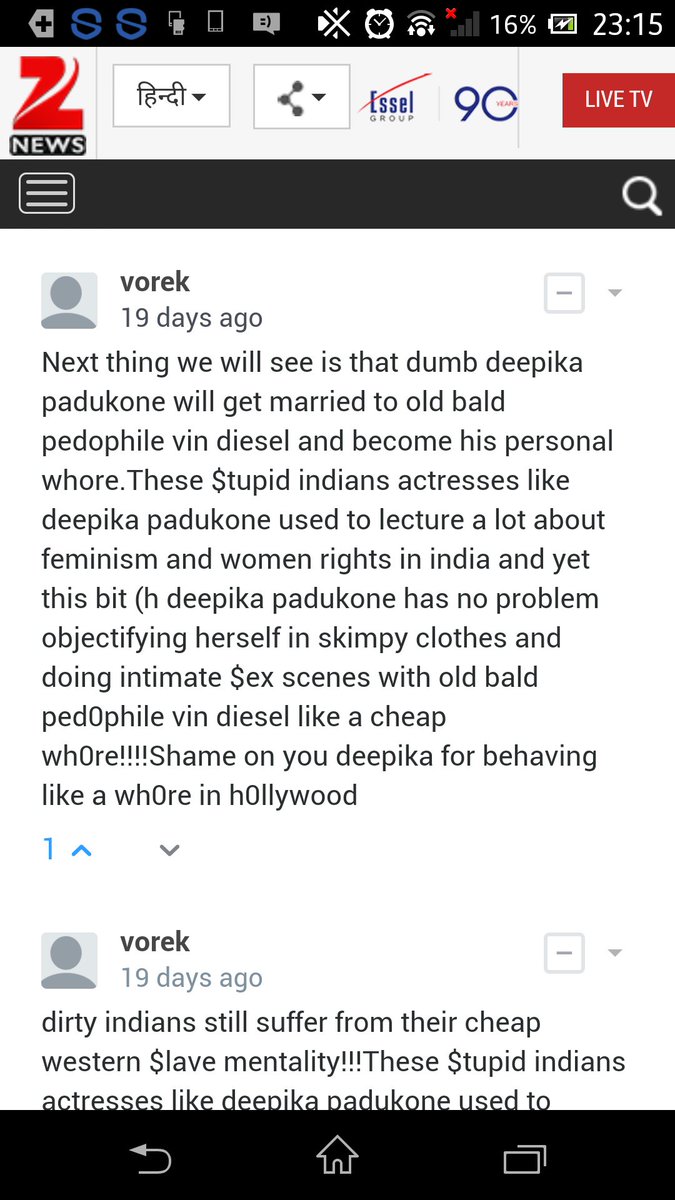Open the share icon dropdown
This screenshot has width=675, height=1200.
(x=302, y=97)
